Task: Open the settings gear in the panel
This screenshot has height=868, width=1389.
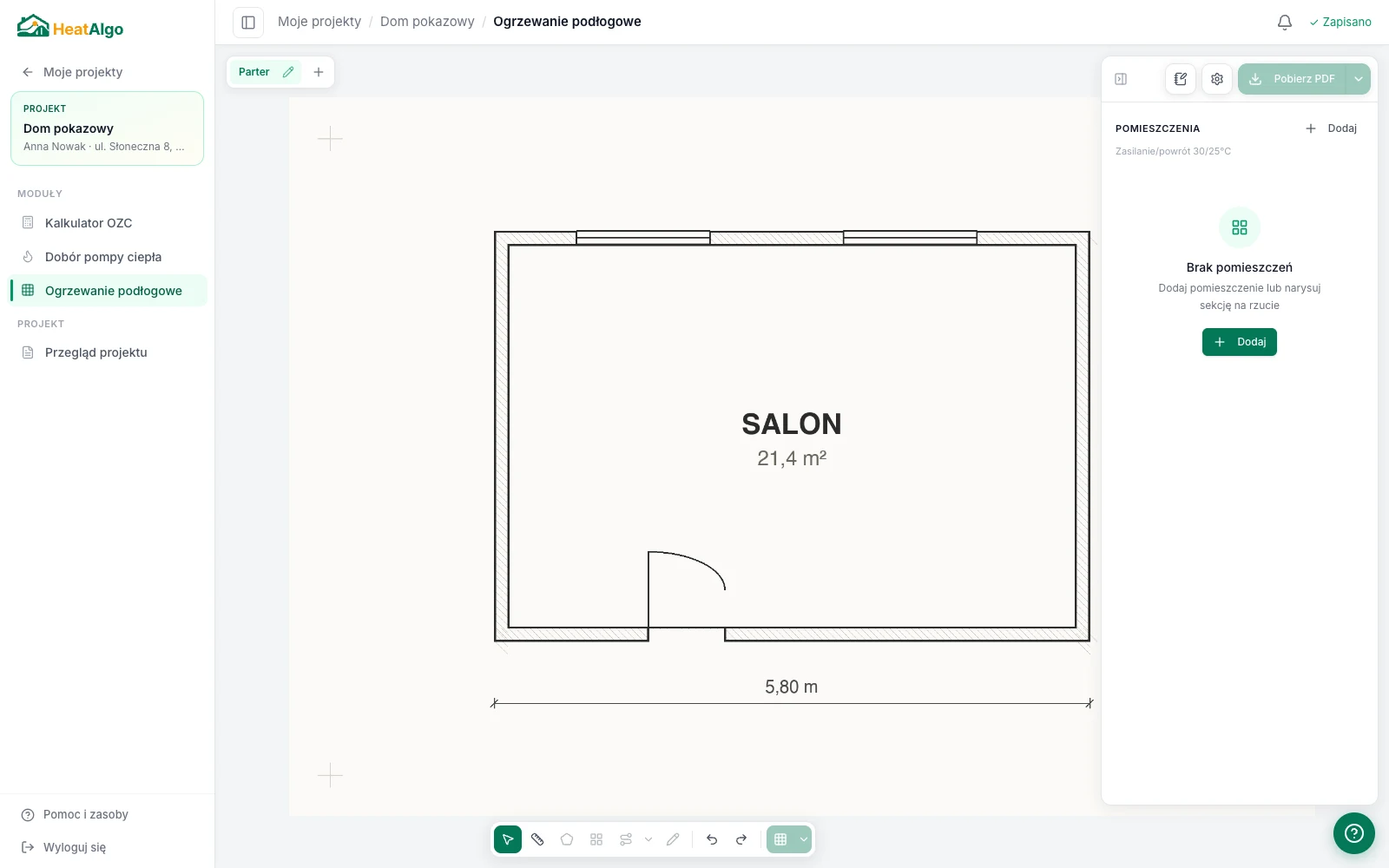Action: (1217, 79)
